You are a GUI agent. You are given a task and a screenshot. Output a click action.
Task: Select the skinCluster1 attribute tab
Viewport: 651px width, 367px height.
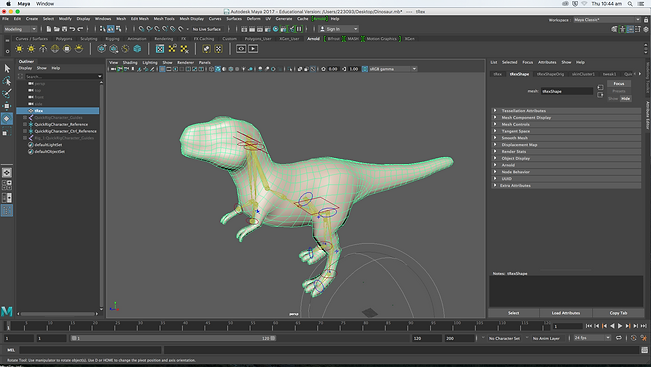coord(583,74)
